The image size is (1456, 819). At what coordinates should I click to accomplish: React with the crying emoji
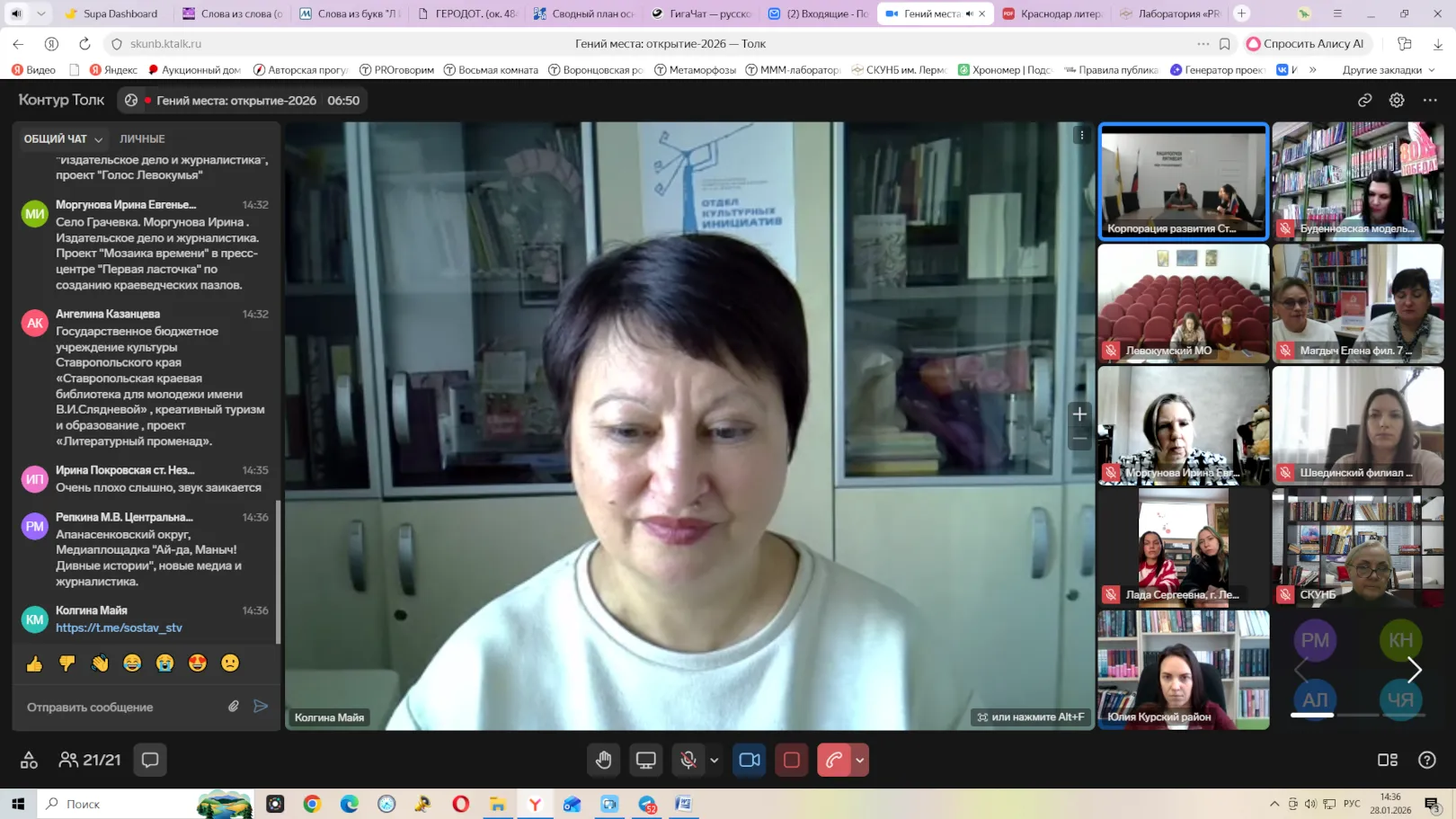(164, 663)
